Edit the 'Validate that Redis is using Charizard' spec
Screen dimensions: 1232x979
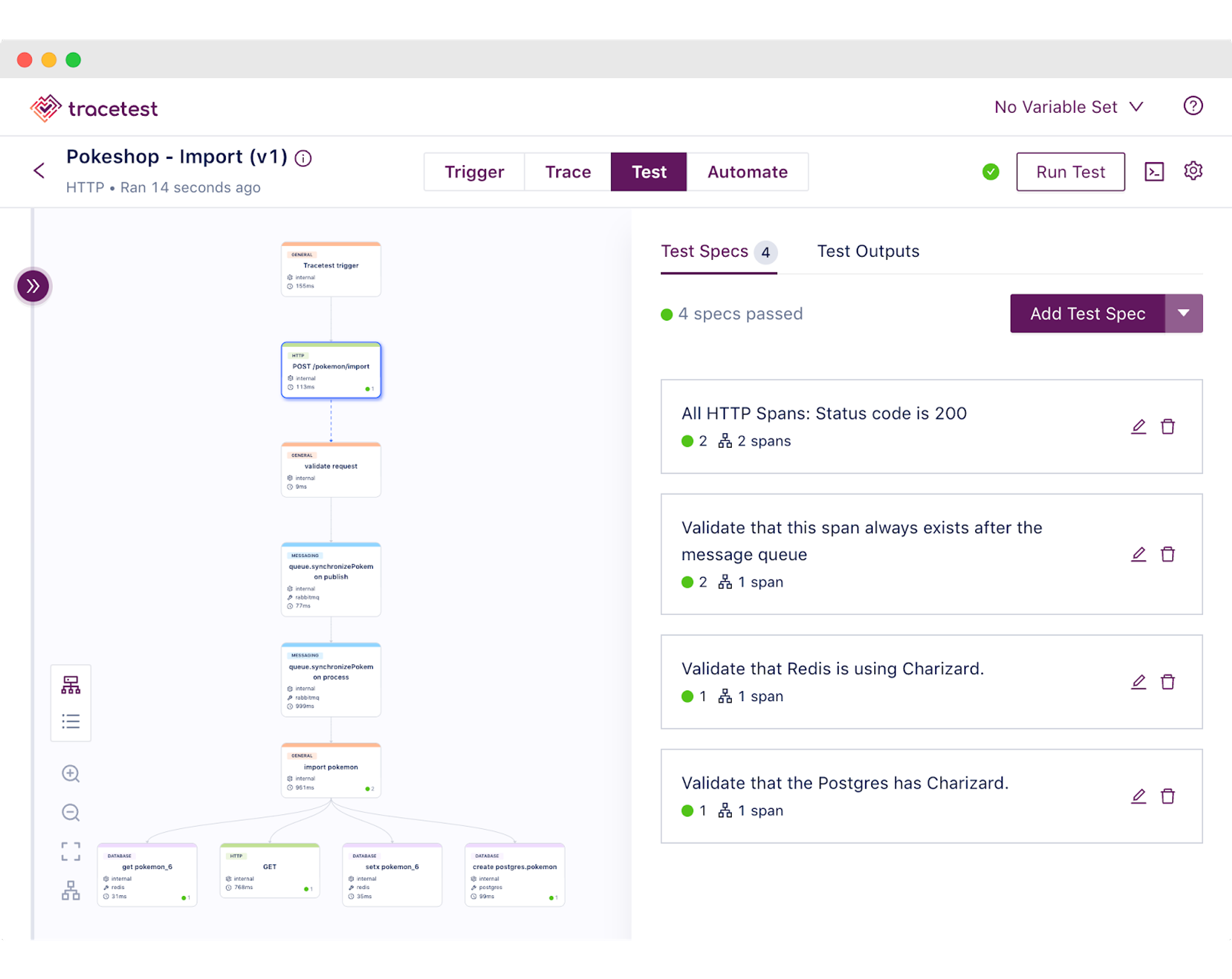[x=1138, y=682]
